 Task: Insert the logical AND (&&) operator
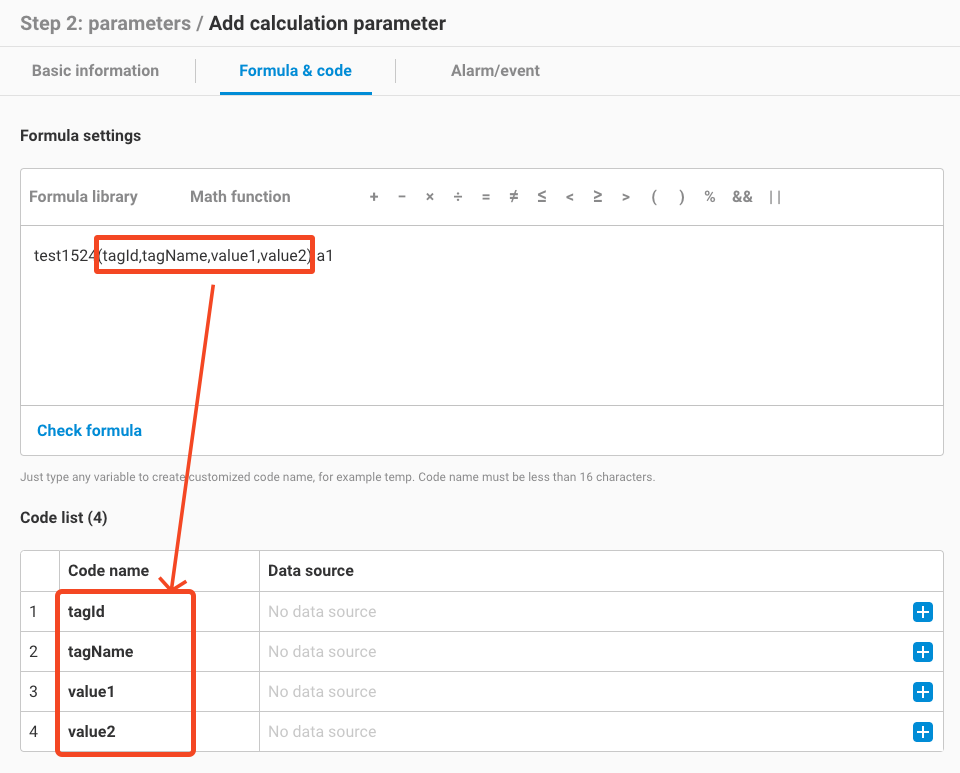(742, 196)
